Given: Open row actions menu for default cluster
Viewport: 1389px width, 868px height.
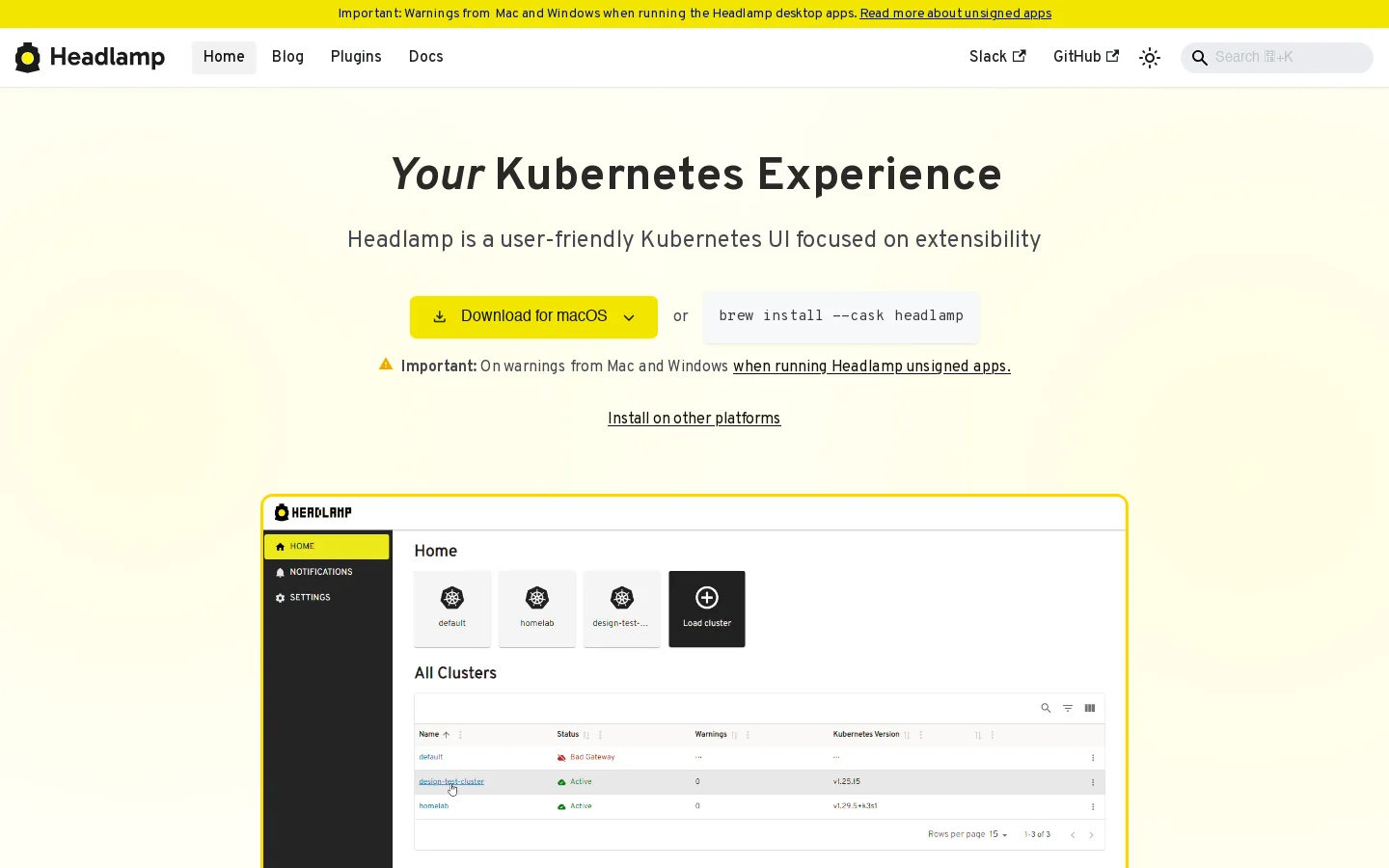Looking at the screenshot, I should point(1093,758).
